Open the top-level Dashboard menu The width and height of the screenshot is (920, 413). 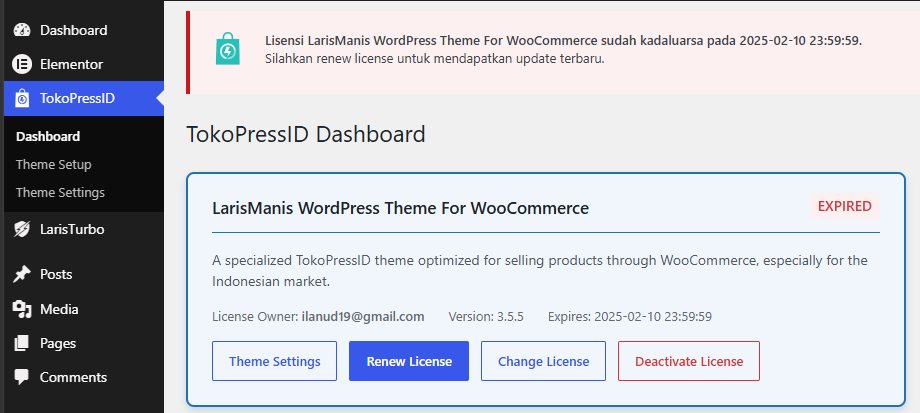tap(84, 30)
